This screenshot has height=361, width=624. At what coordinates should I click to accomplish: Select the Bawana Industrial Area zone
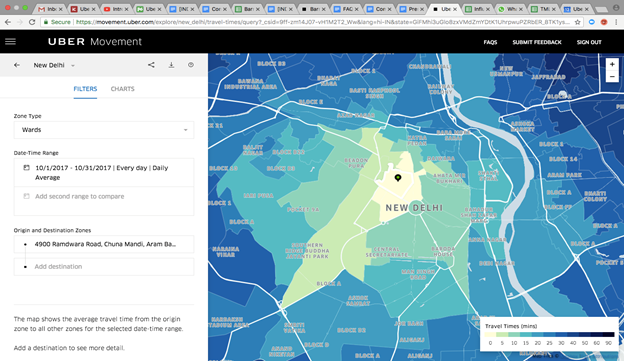pos(250,84)
